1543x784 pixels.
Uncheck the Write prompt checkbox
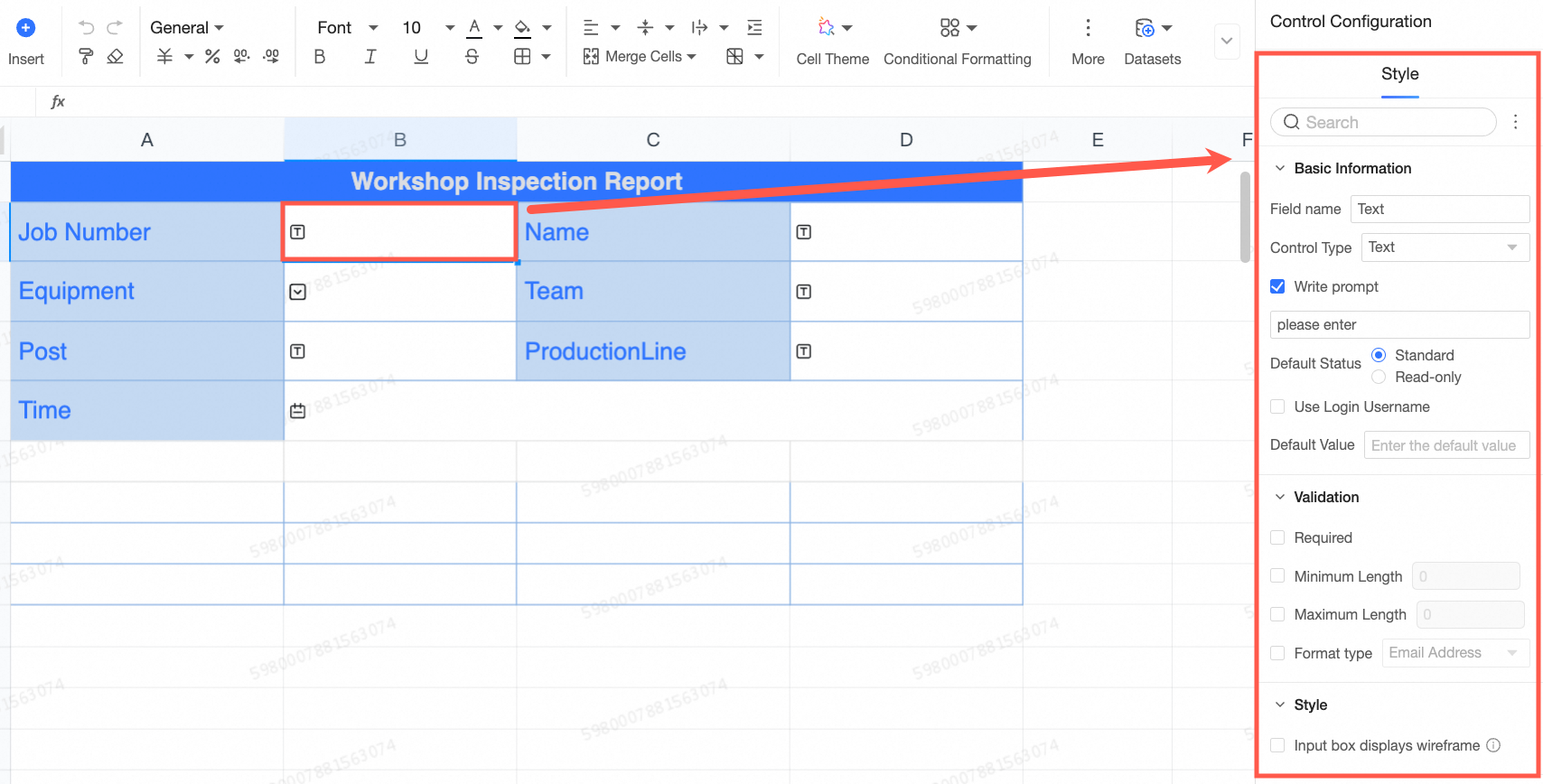click(x=1277, y=286)
